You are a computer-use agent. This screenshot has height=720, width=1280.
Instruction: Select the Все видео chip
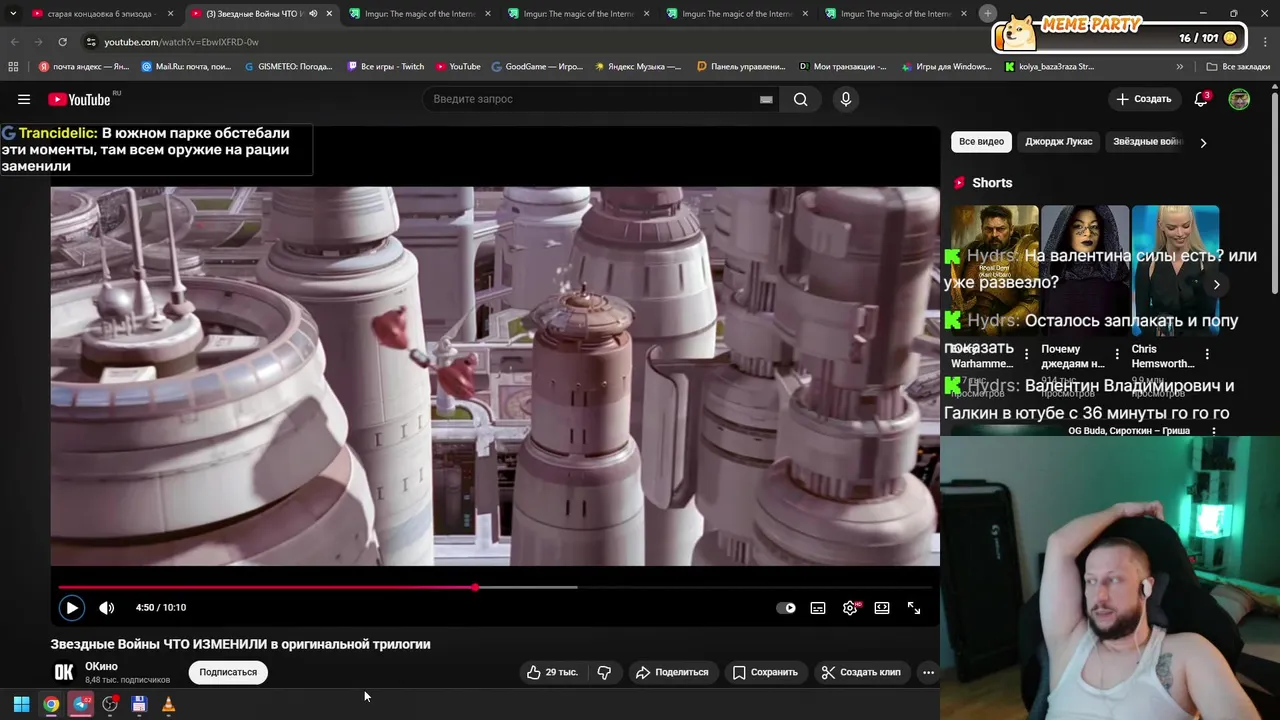click(x=981, y=142)
